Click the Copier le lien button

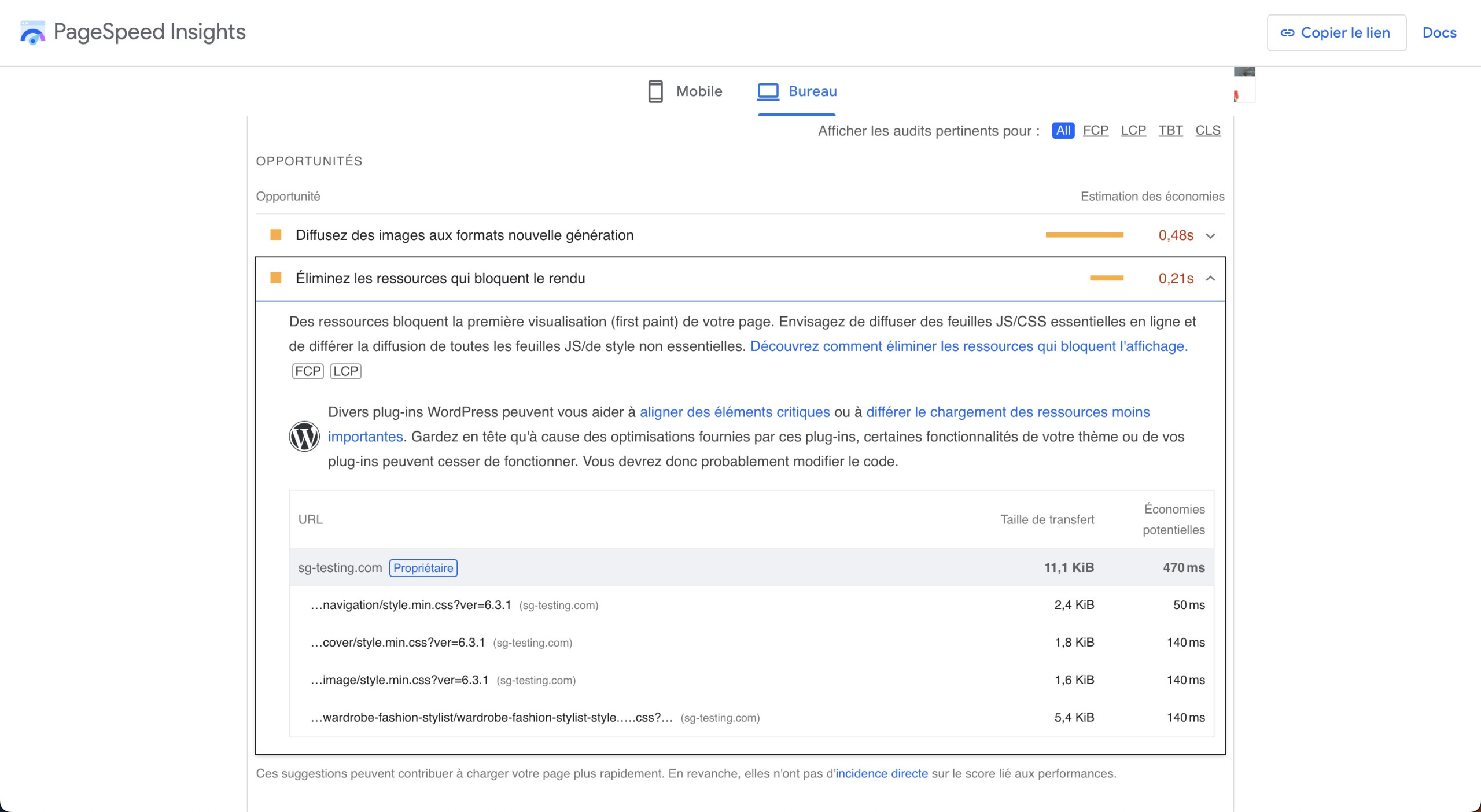(1336, 33)
